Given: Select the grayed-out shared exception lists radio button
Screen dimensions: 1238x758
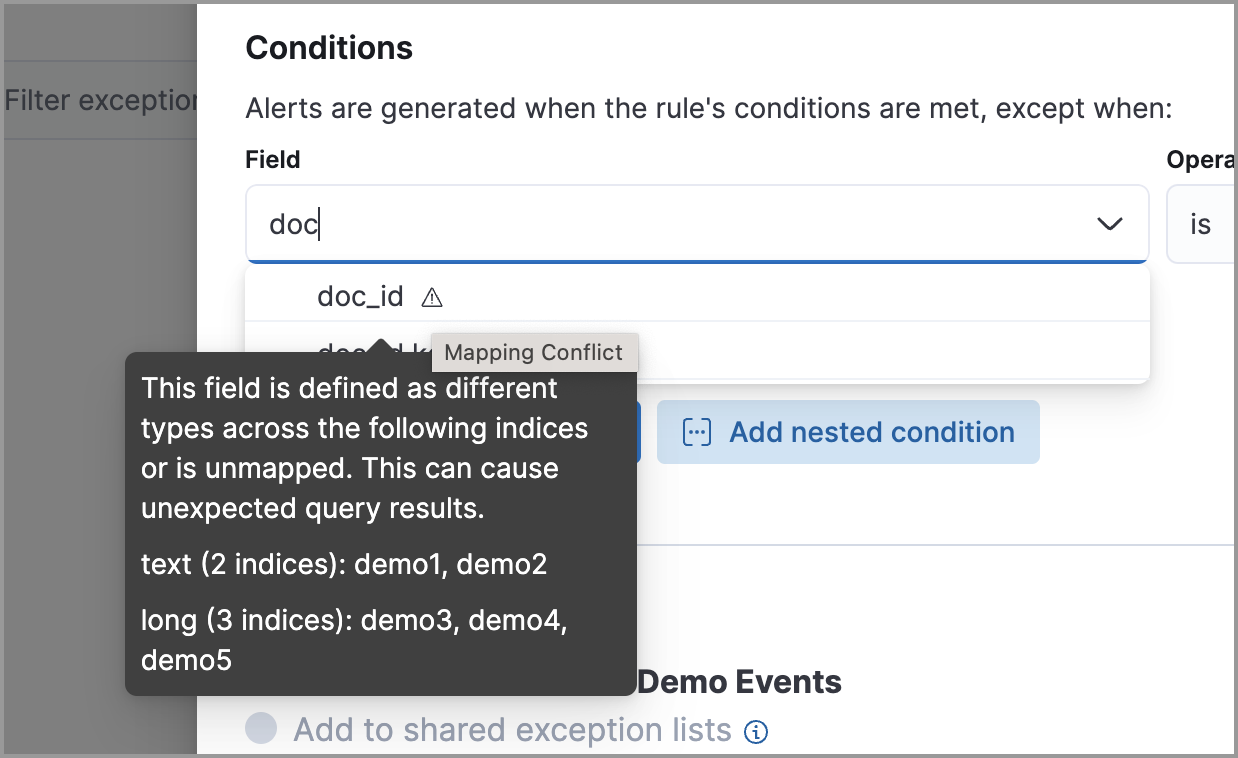Looking at the screenshot, I should pyautogui.click(x=260, y=729).
